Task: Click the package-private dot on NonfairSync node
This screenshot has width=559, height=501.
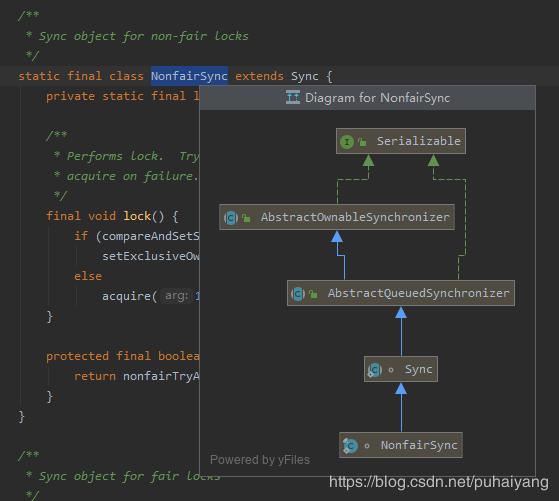Action: tap(367, 446)
